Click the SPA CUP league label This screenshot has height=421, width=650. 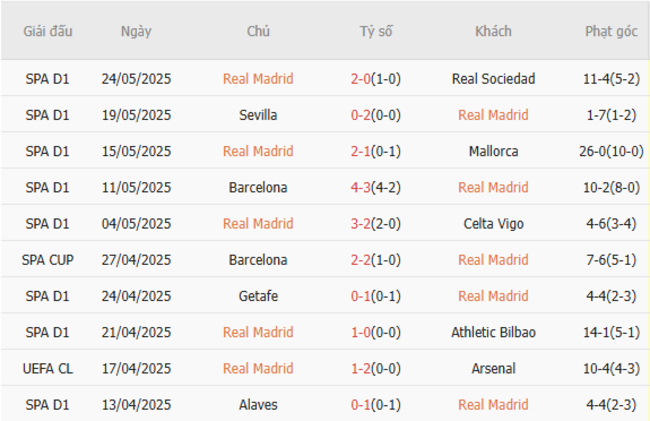47,260
